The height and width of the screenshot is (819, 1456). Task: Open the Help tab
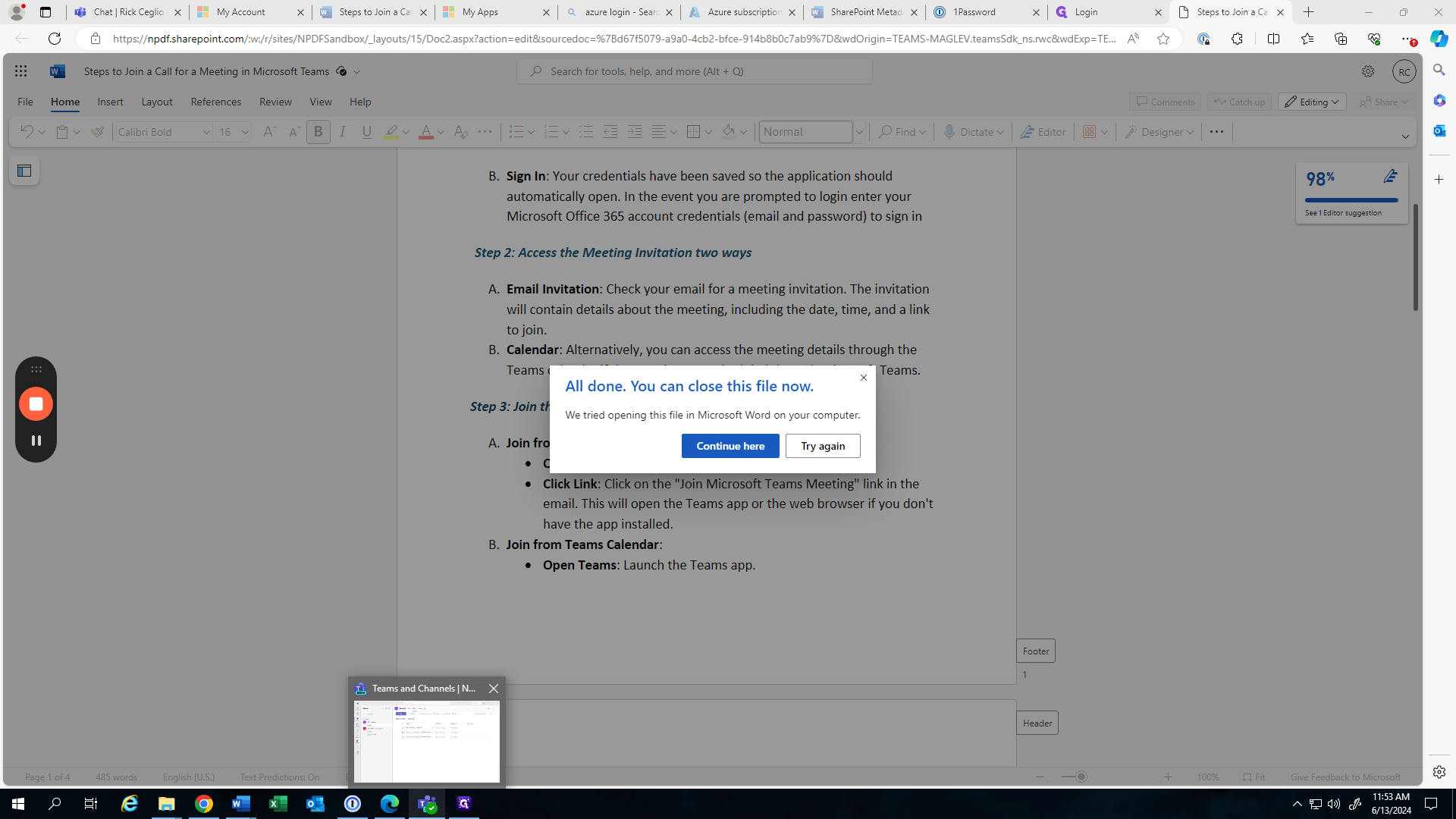(360, 102)
